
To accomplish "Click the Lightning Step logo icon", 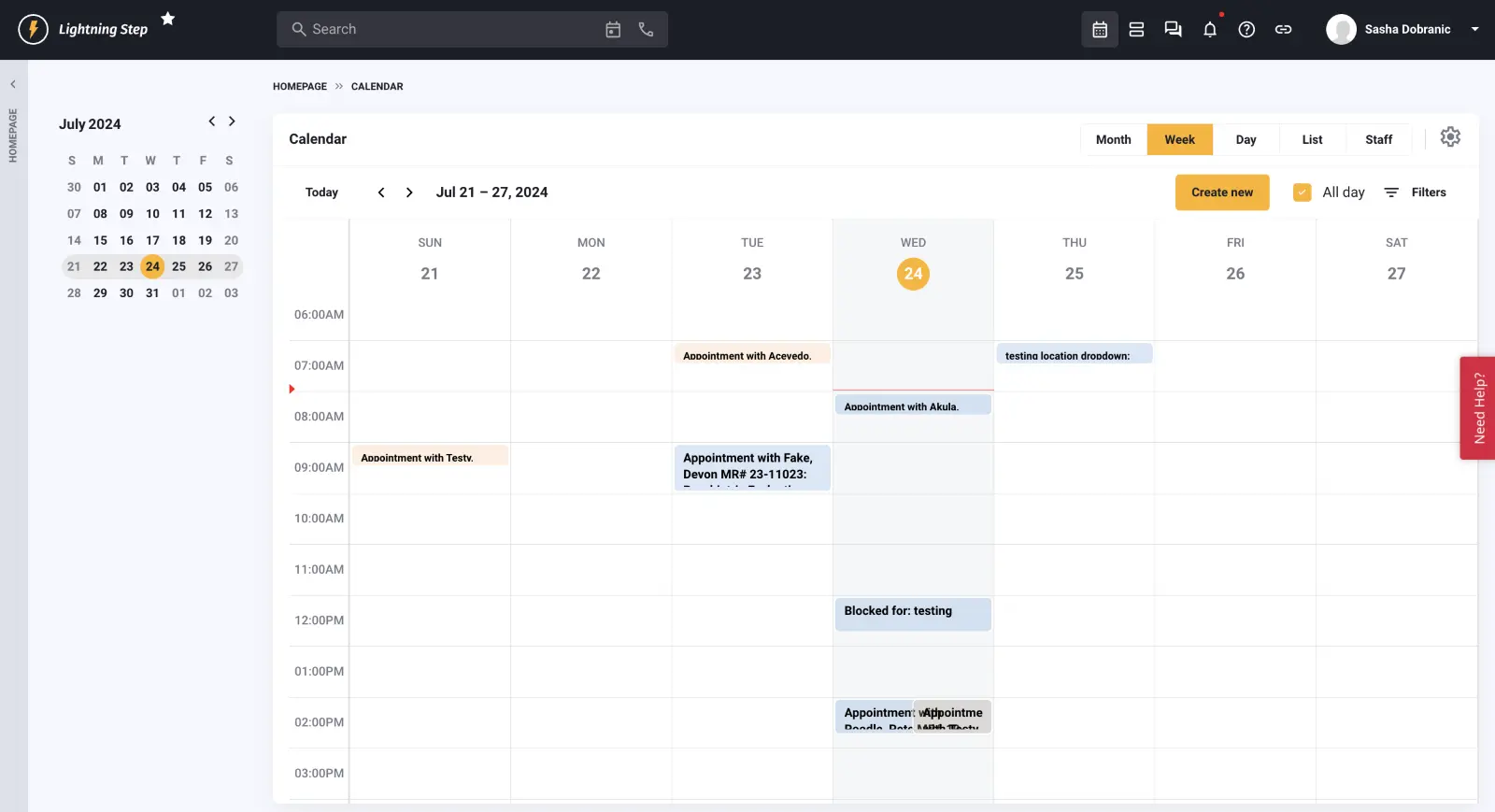I will click(x=33, y=29).
